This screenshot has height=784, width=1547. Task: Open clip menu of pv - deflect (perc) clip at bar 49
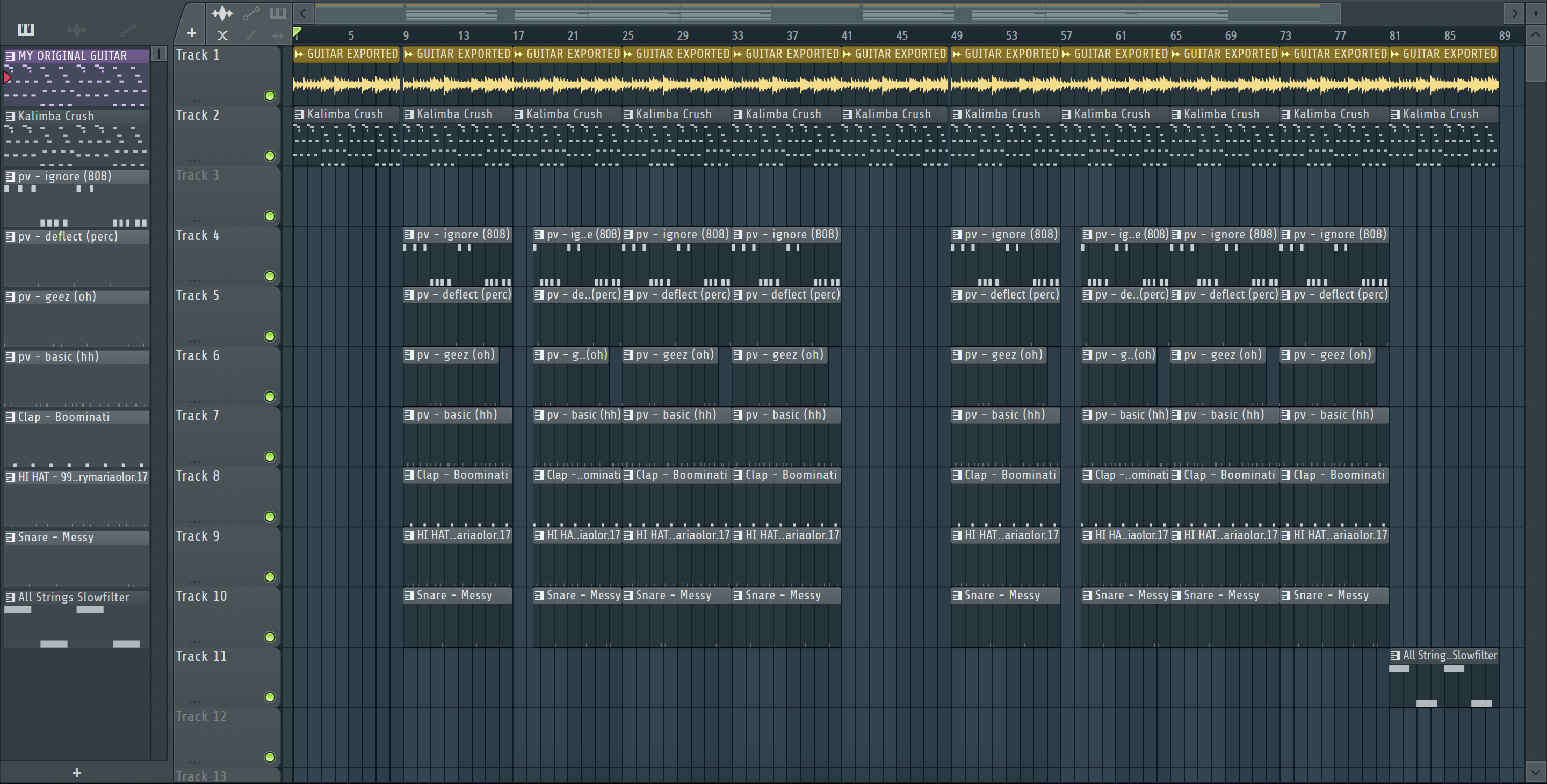957,295
